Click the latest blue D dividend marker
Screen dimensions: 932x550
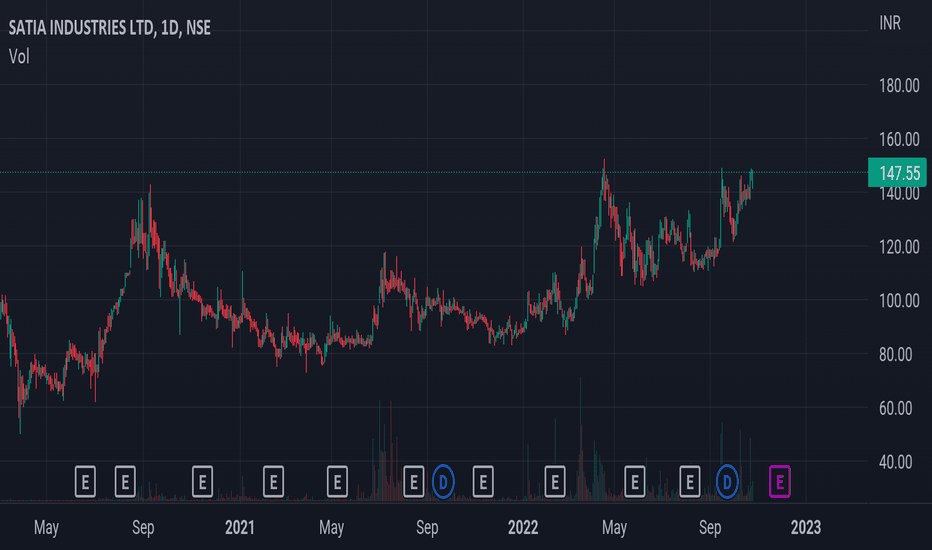727,482
